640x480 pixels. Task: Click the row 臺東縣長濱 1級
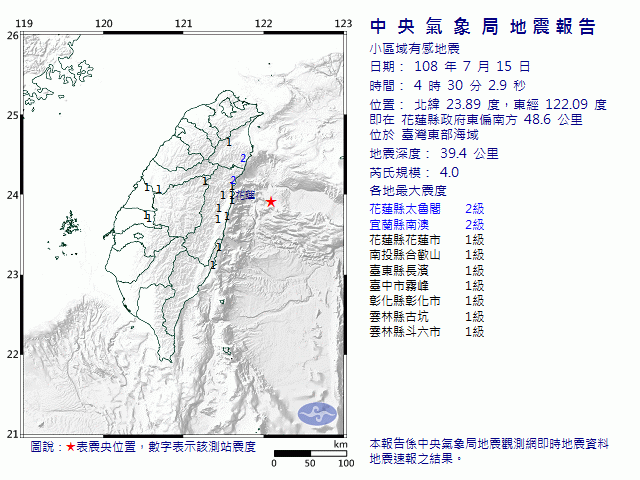click(x=427, y=271)
